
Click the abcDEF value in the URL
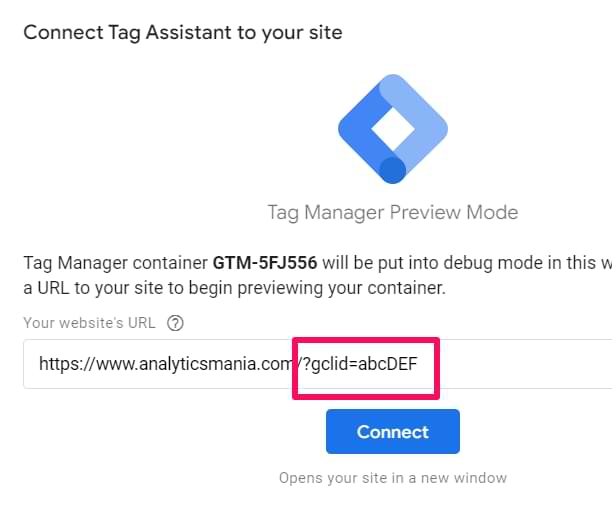pos(388,364)
